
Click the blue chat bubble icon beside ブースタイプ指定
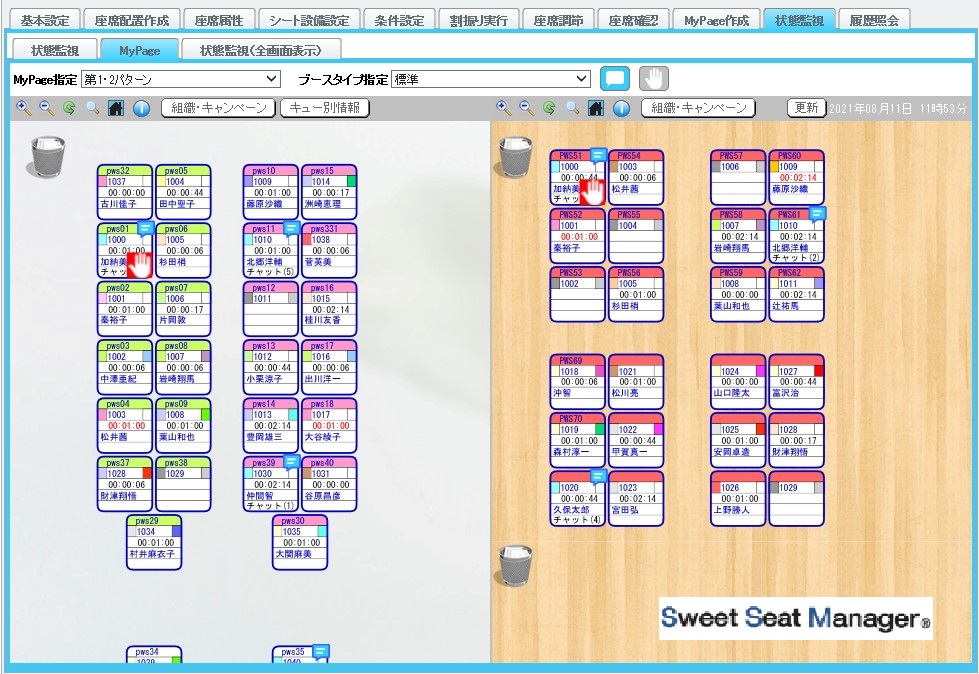(616, 77)
